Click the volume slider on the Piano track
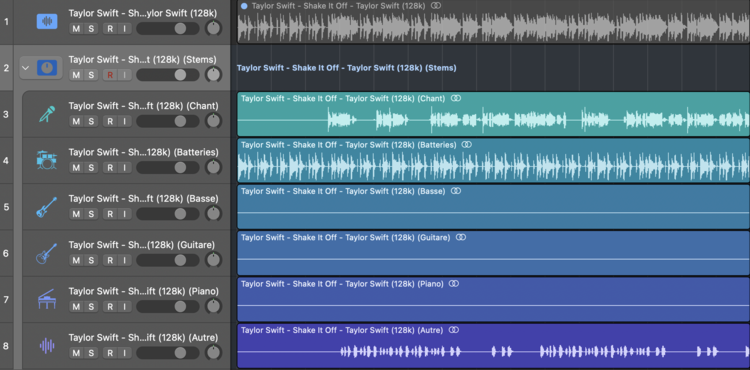This screenshot has width=750, height=370. 167,306
